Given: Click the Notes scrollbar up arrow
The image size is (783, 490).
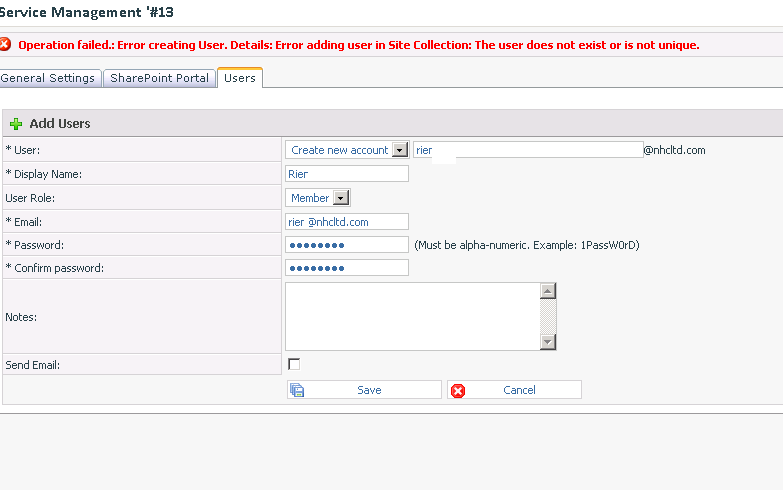Looking at the screenshot, I should point(547,291).
